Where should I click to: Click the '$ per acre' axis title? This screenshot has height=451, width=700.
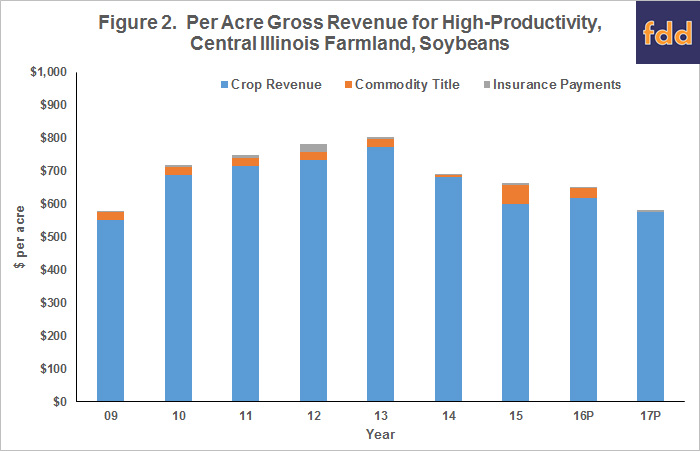coord(20,237)
